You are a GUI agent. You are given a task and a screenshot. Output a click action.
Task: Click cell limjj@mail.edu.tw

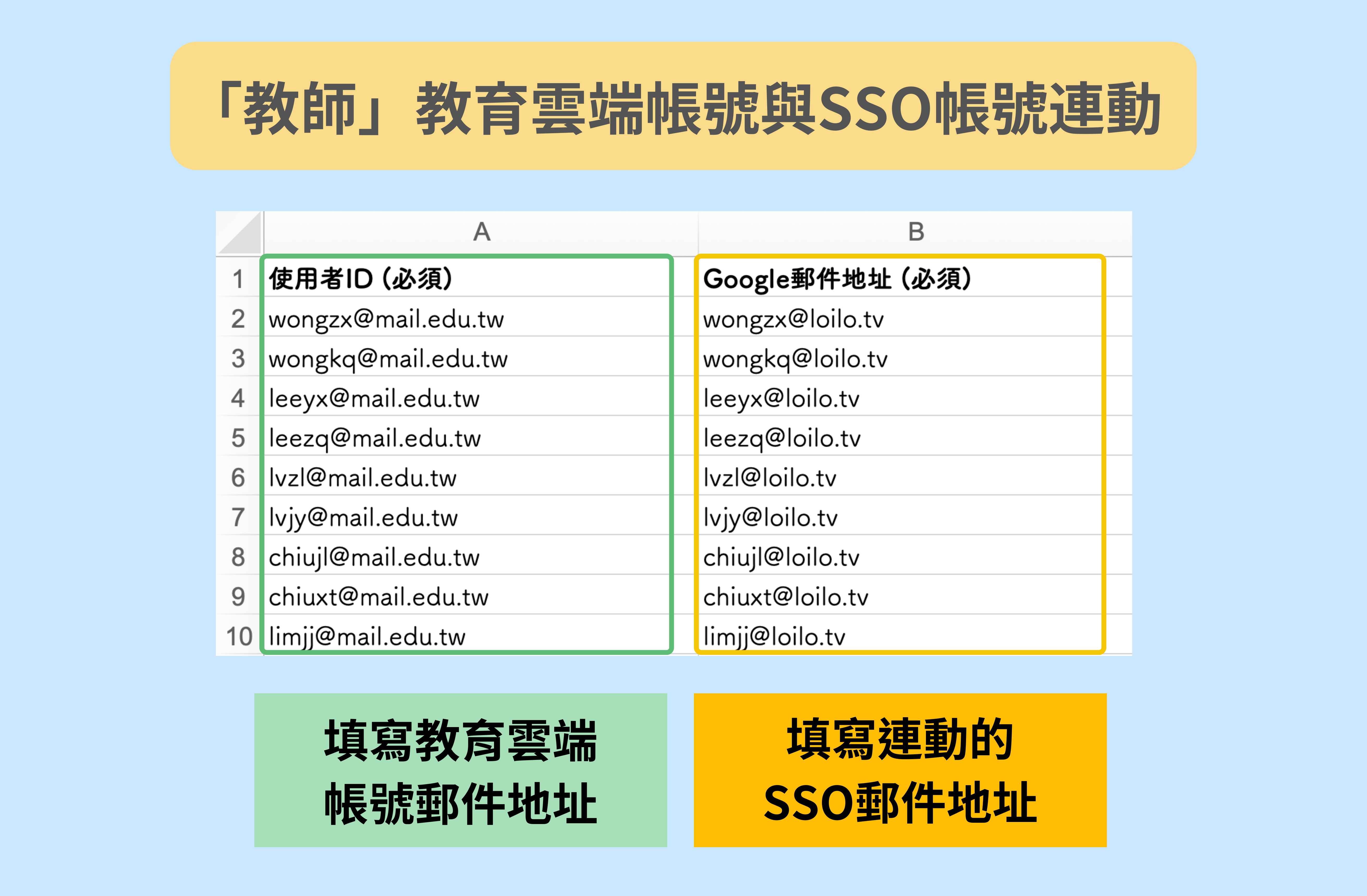point(367,636)
